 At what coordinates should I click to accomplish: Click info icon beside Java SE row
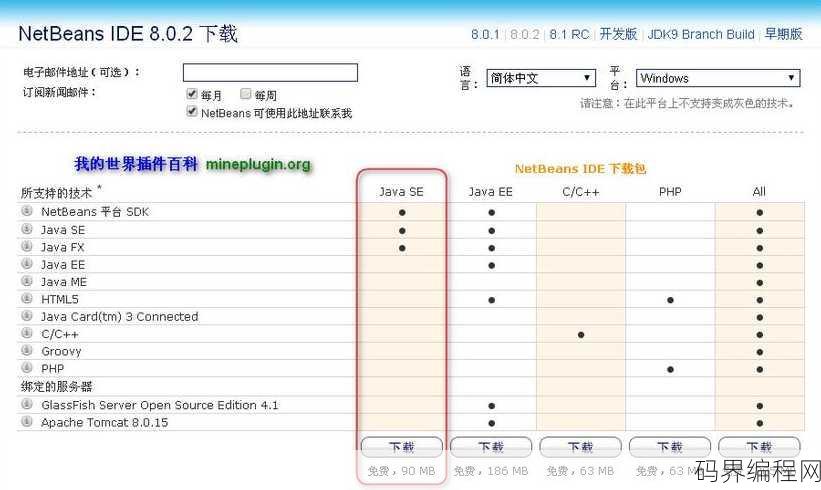27,229
